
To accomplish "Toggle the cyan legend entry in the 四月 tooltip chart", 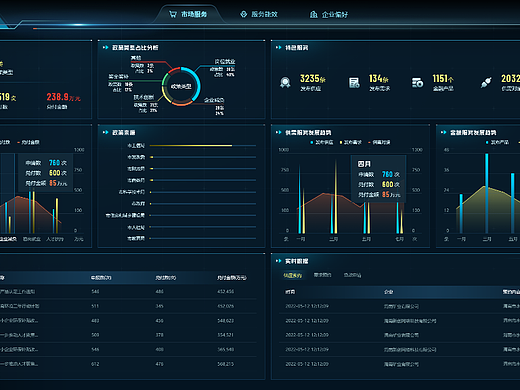I will 322,142.
